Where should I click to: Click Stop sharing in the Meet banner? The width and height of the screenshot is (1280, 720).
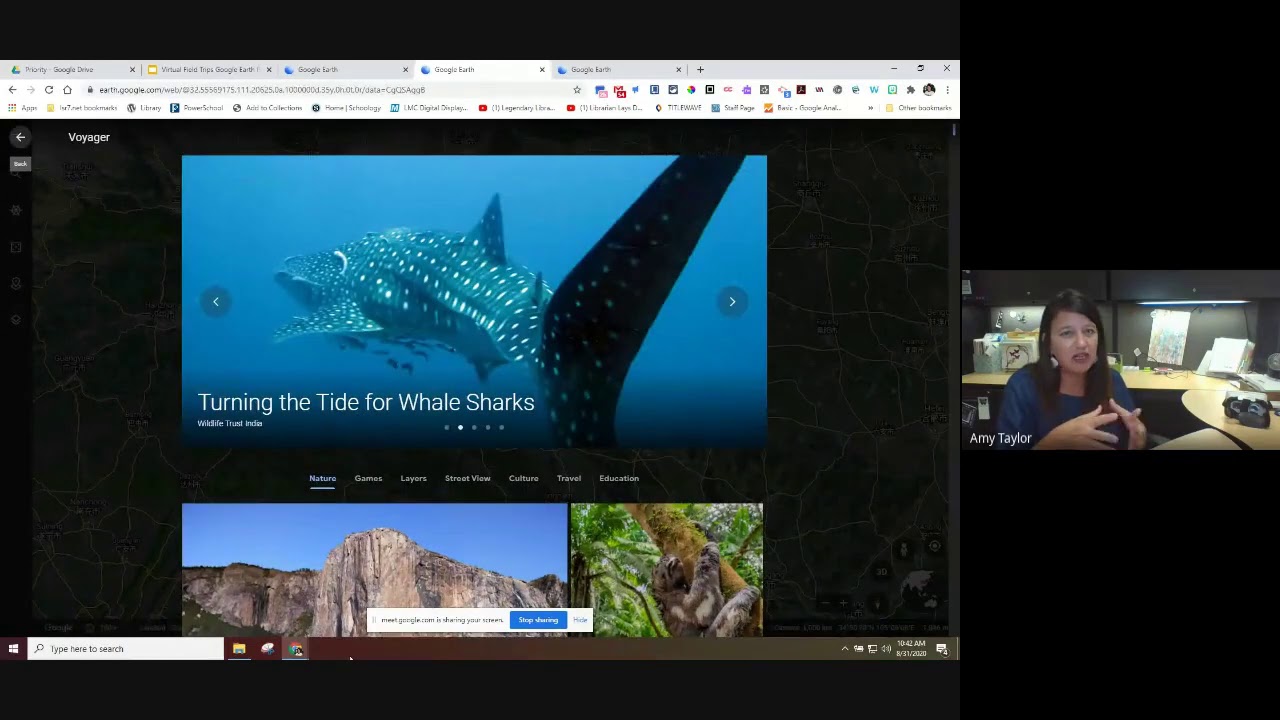tap(538, 620)
